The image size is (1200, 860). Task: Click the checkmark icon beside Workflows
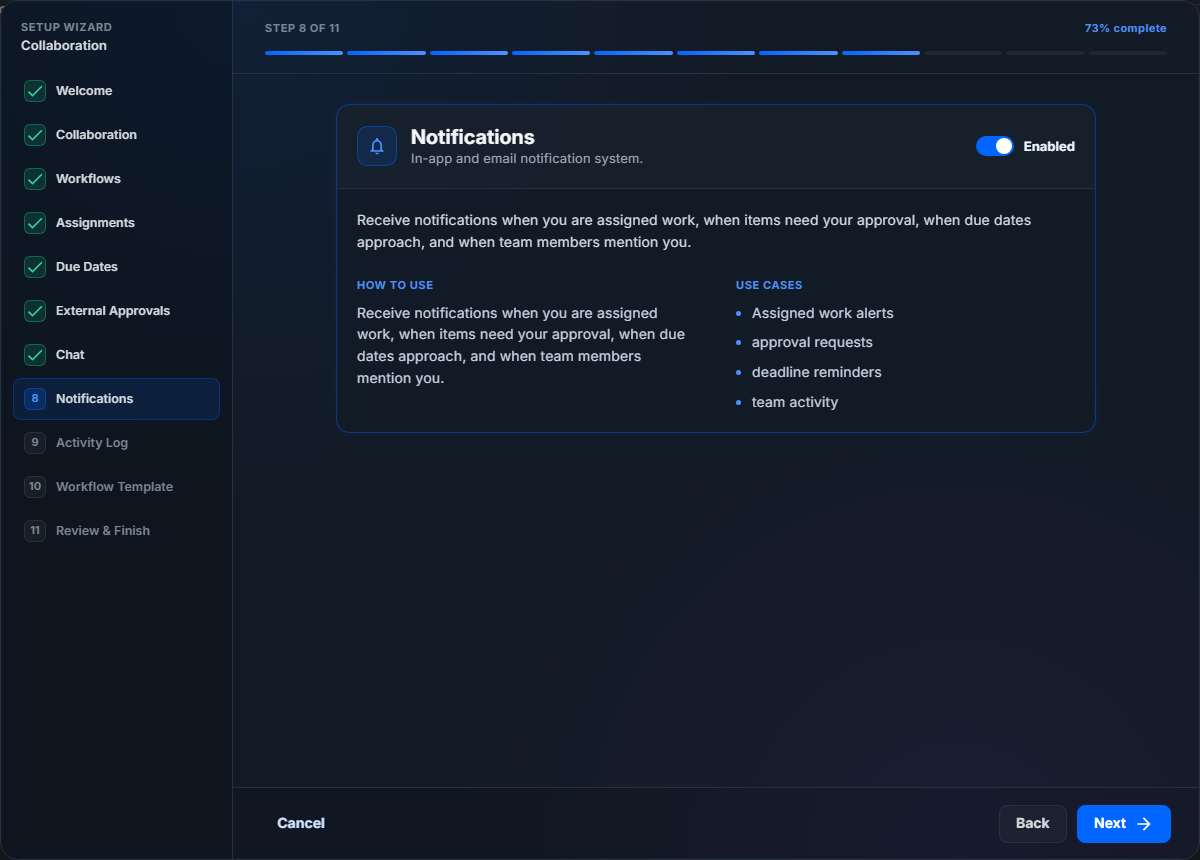tap(35, 179)
